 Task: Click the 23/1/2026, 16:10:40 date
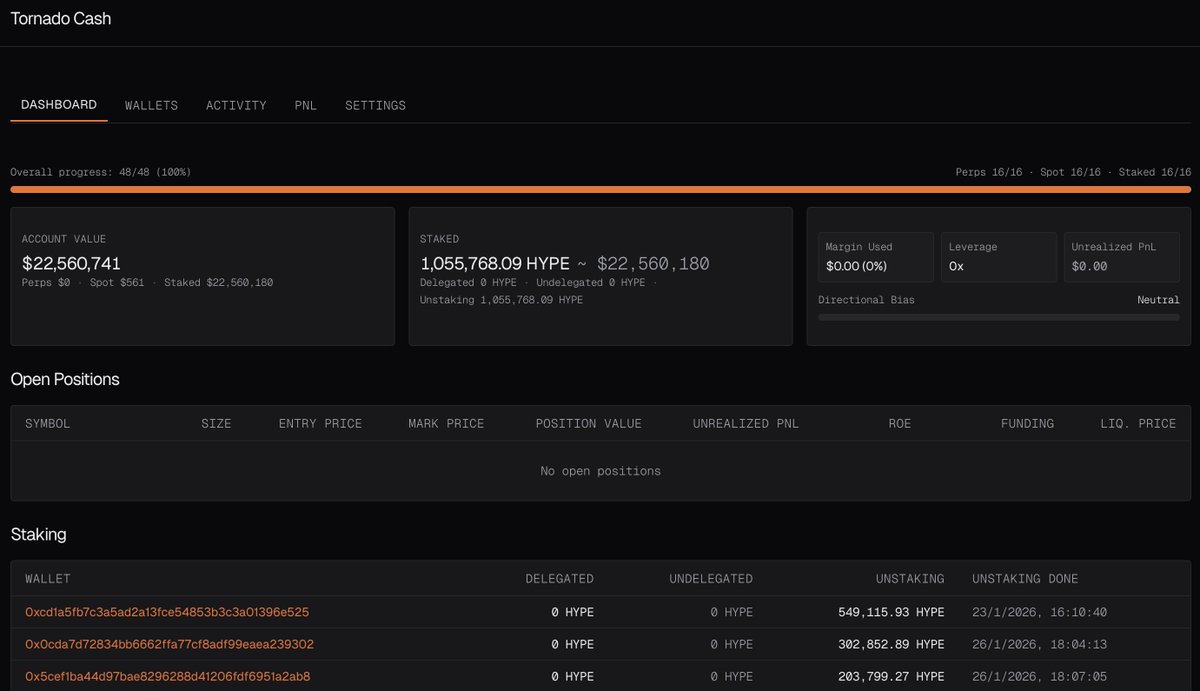tap(1039, 612)
